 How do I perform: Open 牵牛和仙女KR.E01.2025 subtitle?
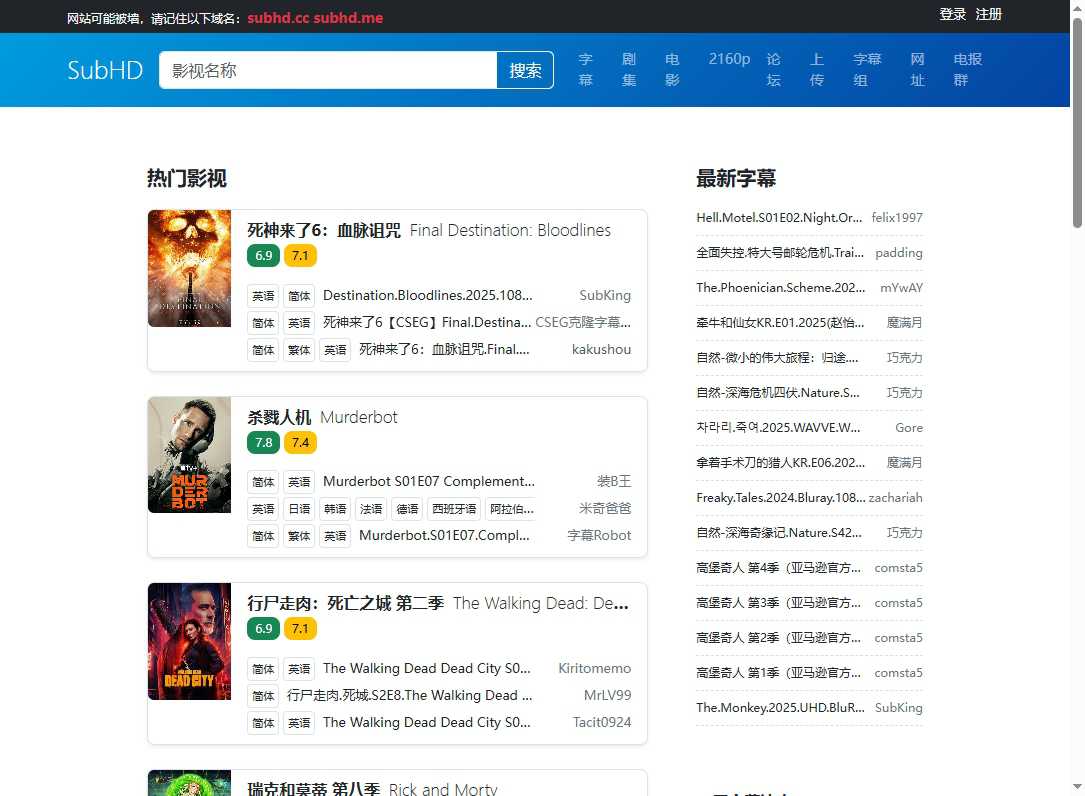point(780,323)
